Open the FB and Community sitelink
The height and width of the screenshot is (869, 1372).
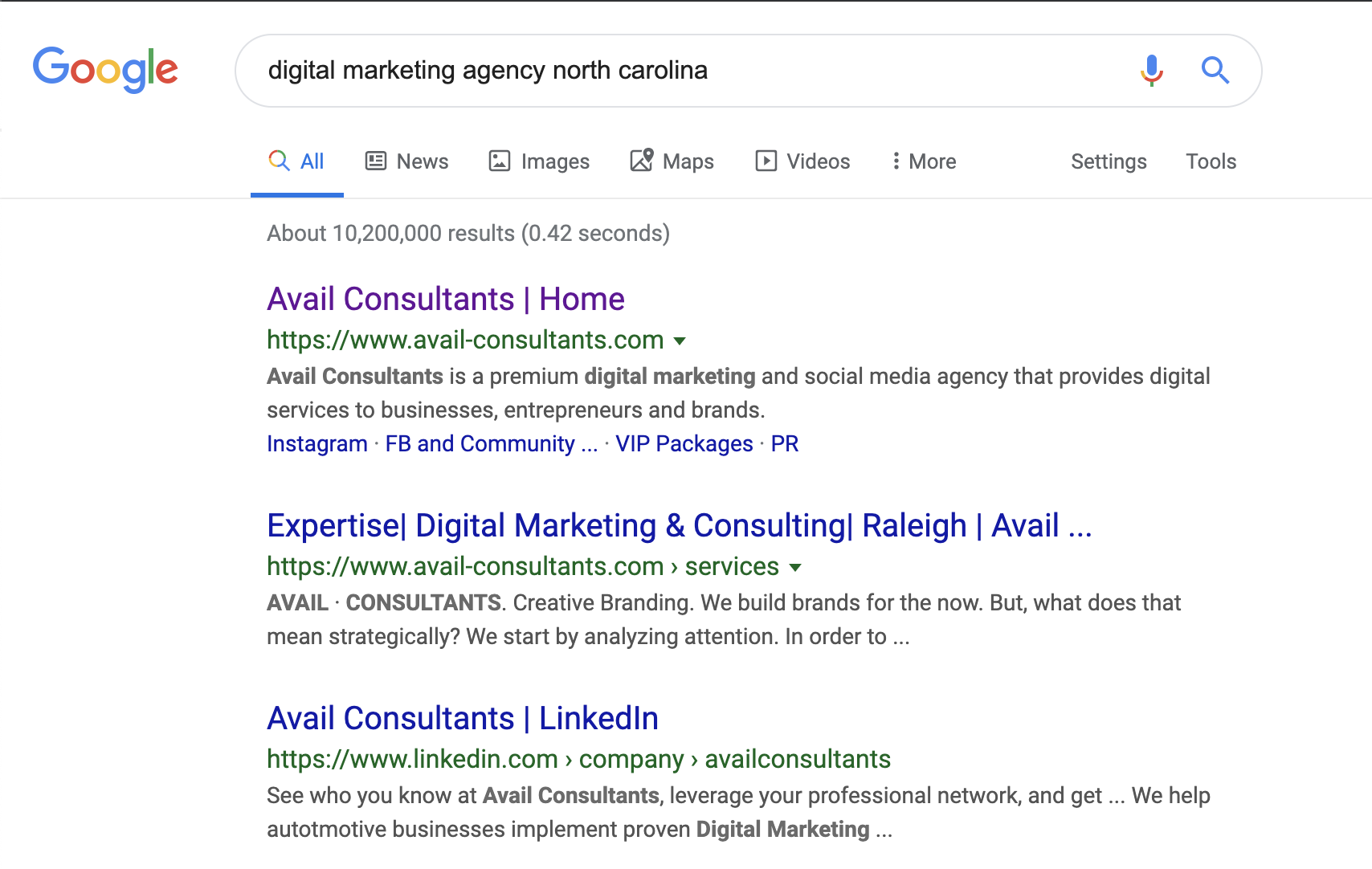point(492,443)
